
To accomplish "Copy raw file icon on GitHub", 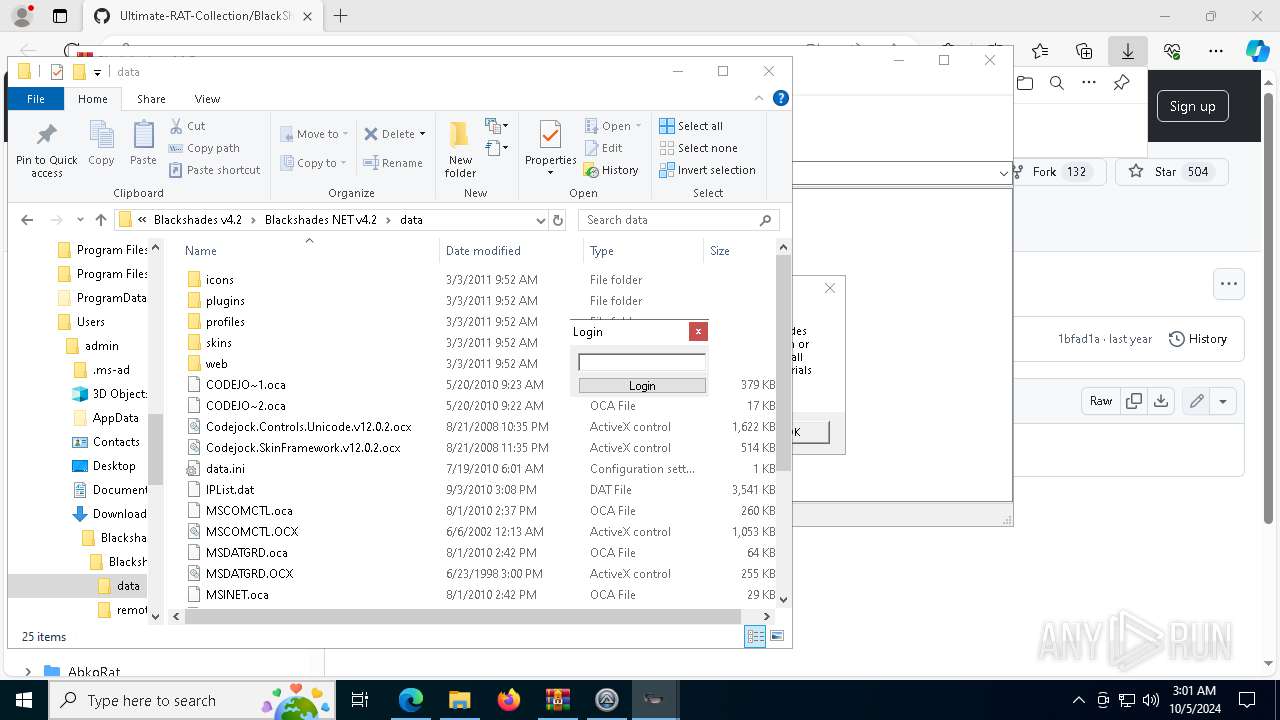I will tap(1133, 401).
